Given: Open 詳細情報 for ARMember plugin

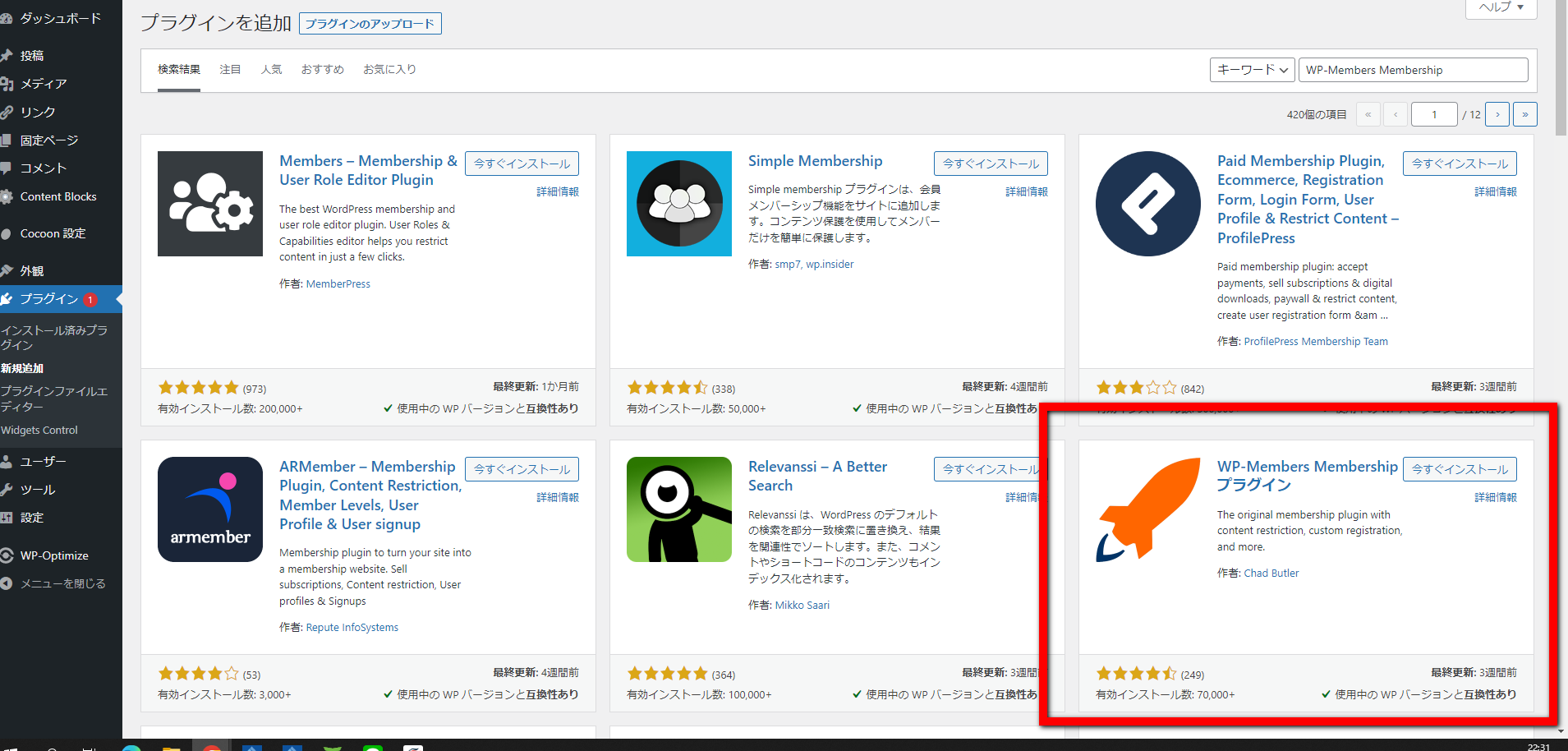Looking at the screenshot, I should pyautogui.click(x=558, y=497).
